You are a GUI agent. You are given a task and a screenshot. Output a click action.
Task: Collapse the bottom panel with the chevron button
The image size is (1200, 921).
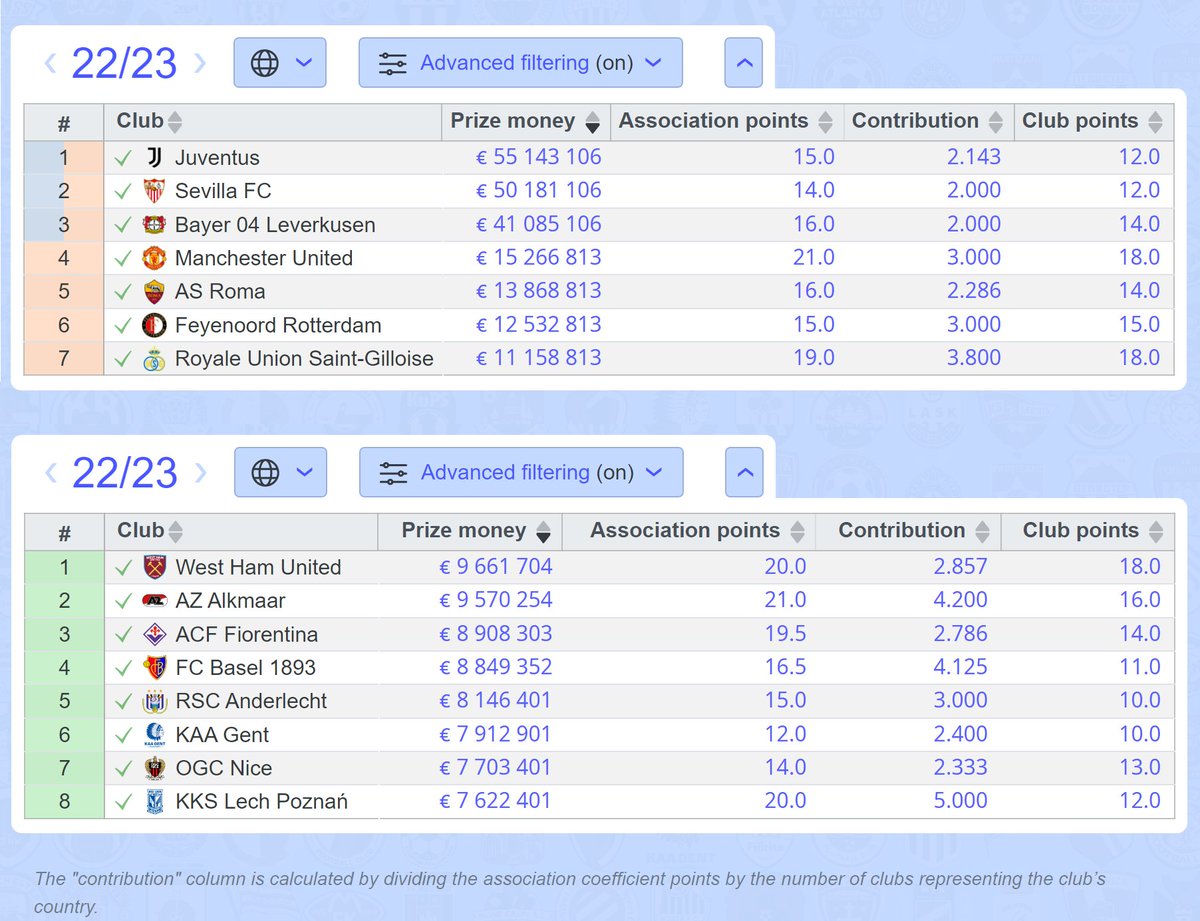click(x=743, y=473)
